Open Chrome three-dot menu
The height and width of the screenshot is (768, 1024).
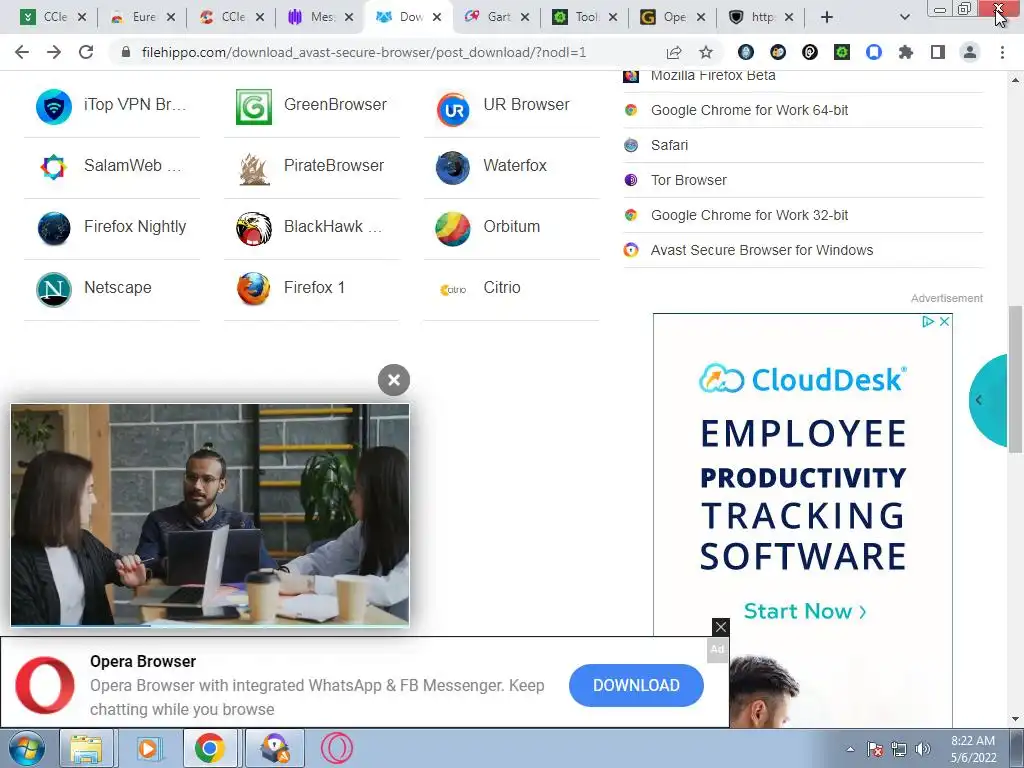1002,52
